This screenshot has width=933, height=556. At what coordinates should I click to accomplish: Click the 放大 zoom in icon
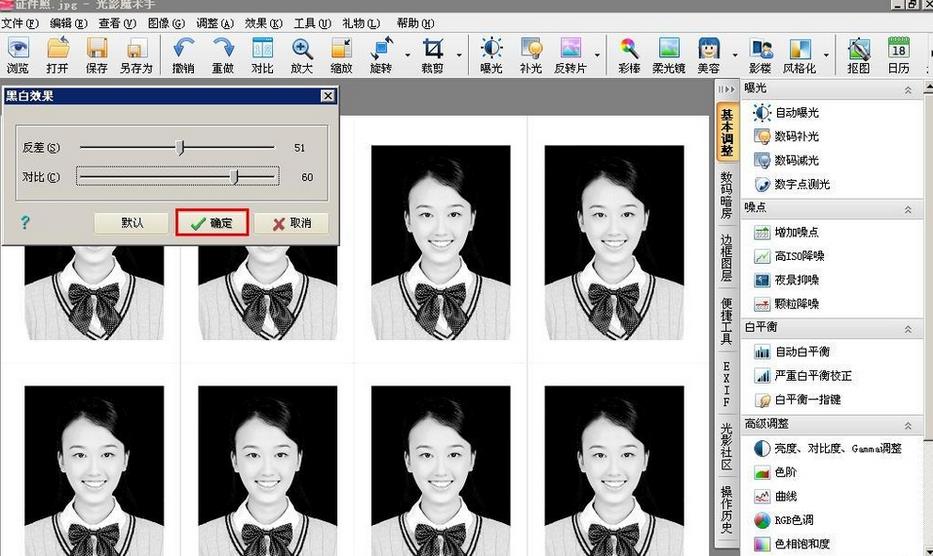coord(302,54)
